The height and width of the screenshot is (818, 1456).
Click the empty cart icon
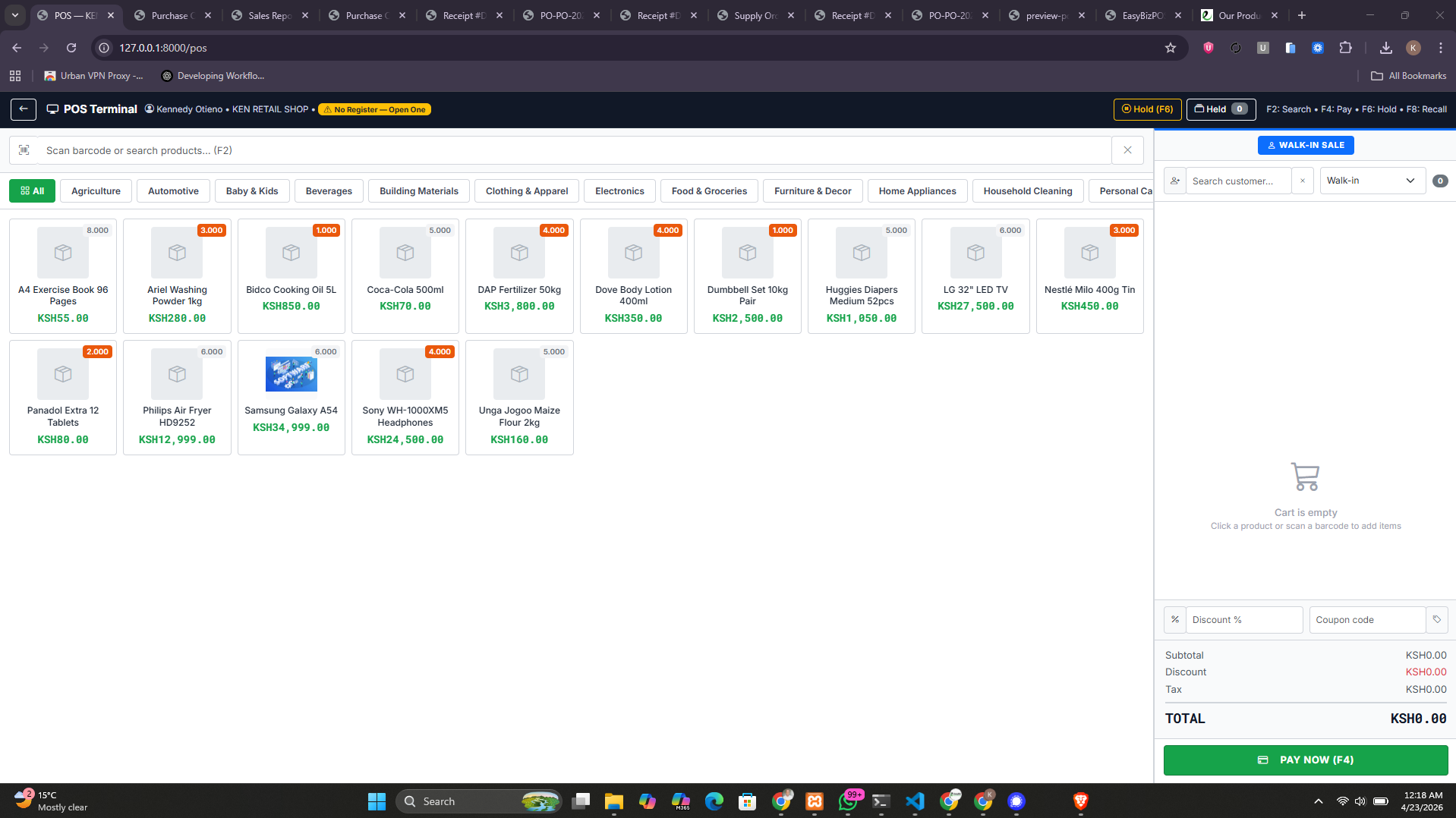point(1306,477)
